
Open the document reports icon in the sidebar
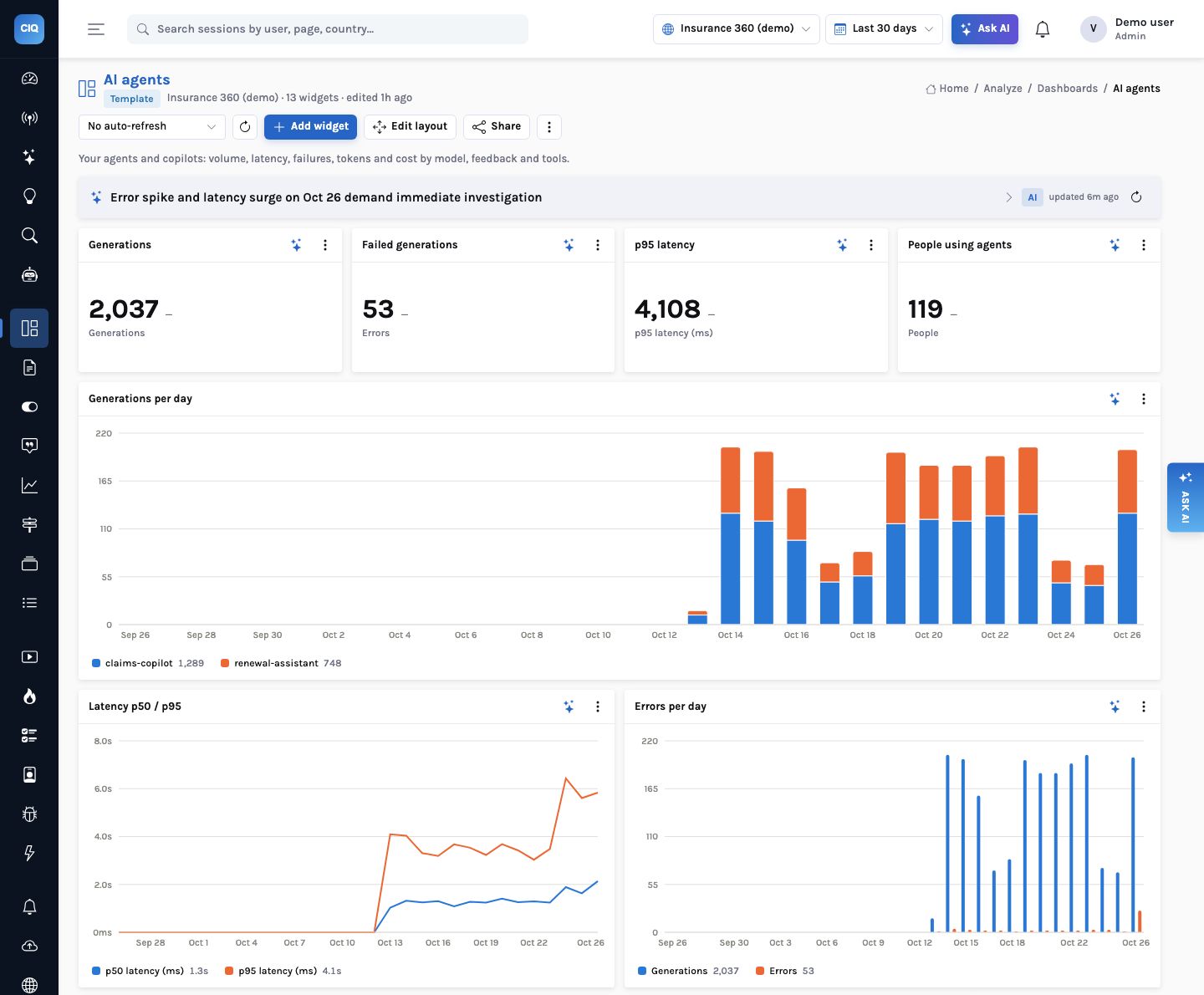click(x=29, y=367)
